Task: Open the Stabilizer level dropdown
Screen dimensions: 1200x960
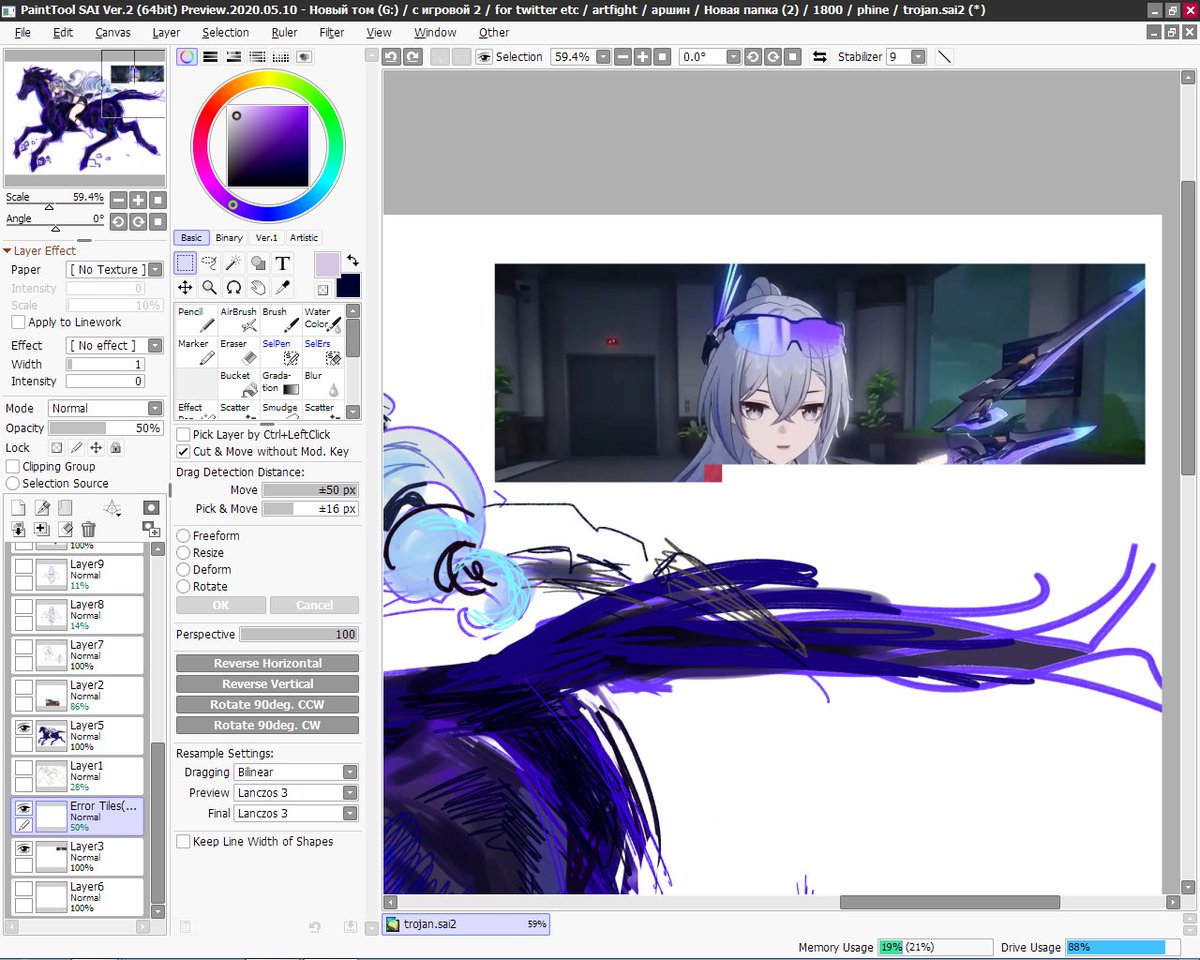Action: click(x=918, y=57)
